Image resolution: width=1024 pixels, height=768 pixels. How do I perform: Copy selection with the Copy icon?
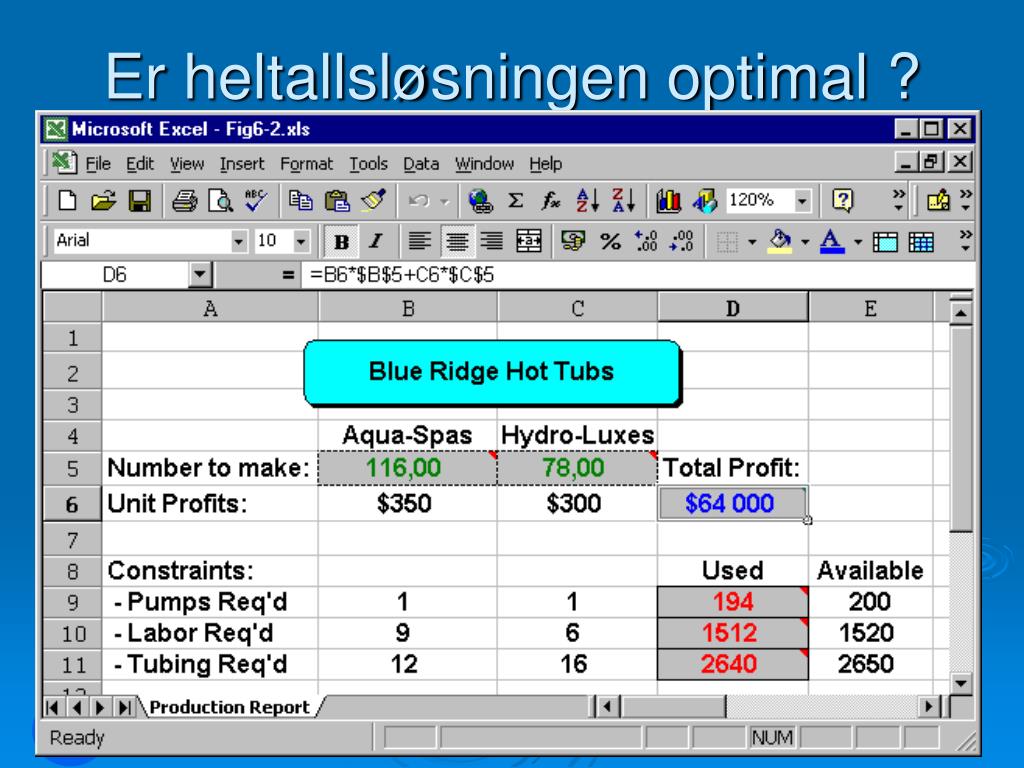300,200
